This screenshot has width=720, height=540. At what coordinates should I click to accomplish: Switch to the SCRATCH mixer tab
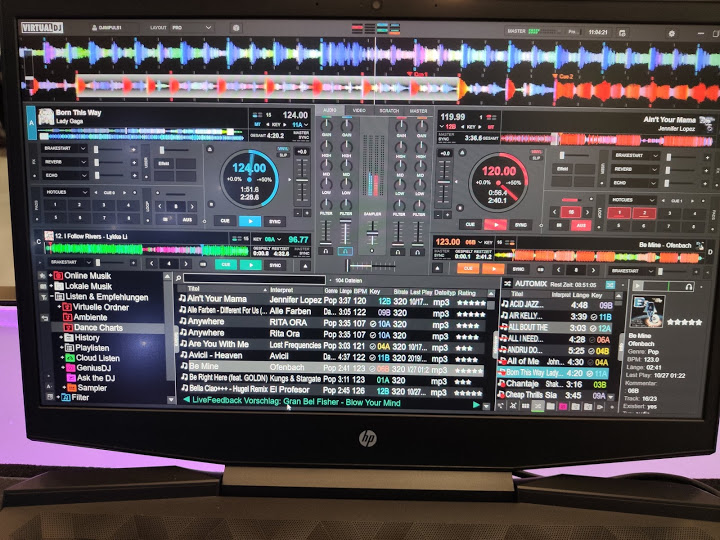tap(389, 111)
